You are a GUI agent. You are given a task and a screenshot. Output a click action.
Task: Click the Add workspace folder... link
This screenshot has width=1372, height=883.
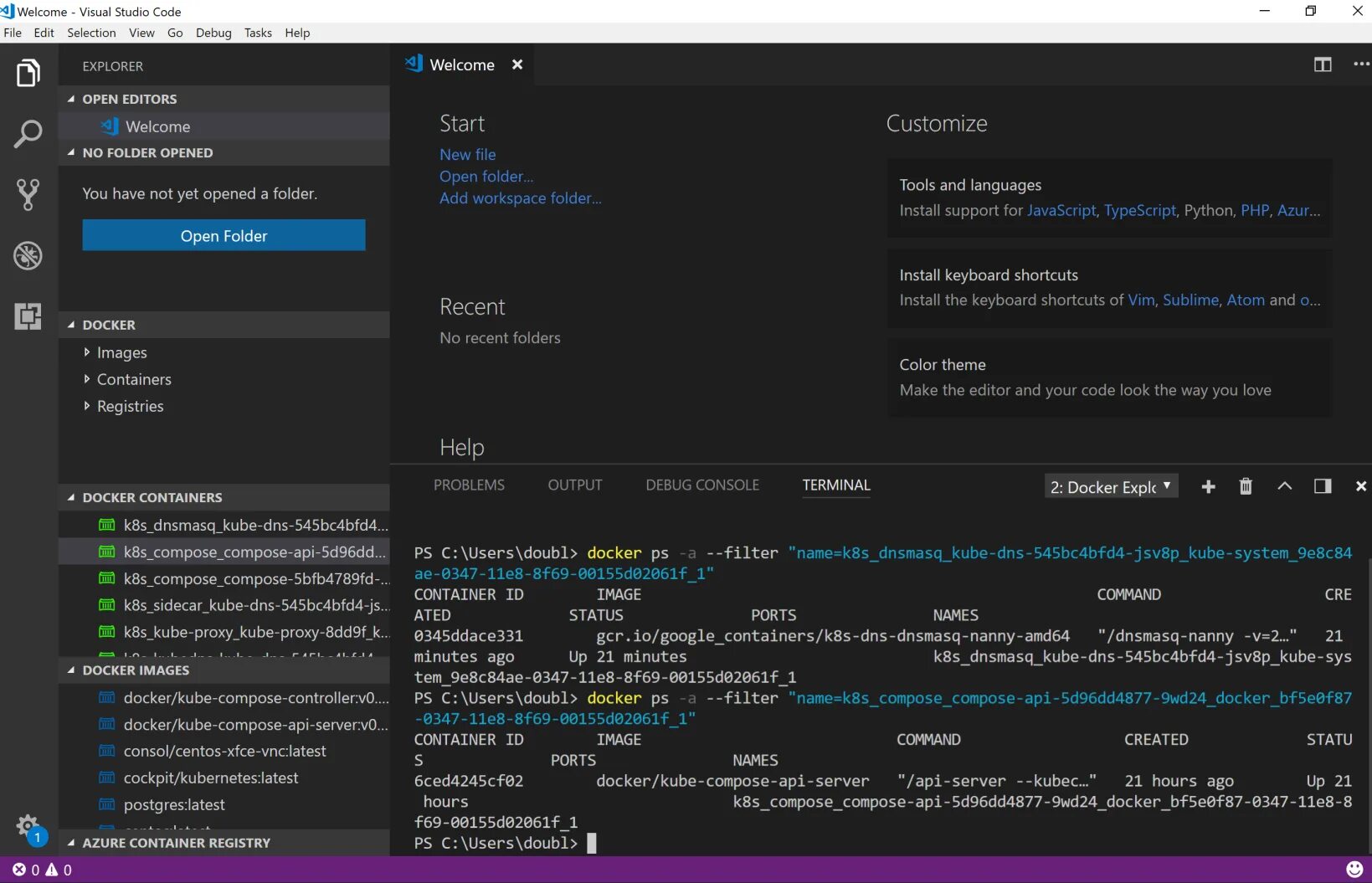(521, 198)
